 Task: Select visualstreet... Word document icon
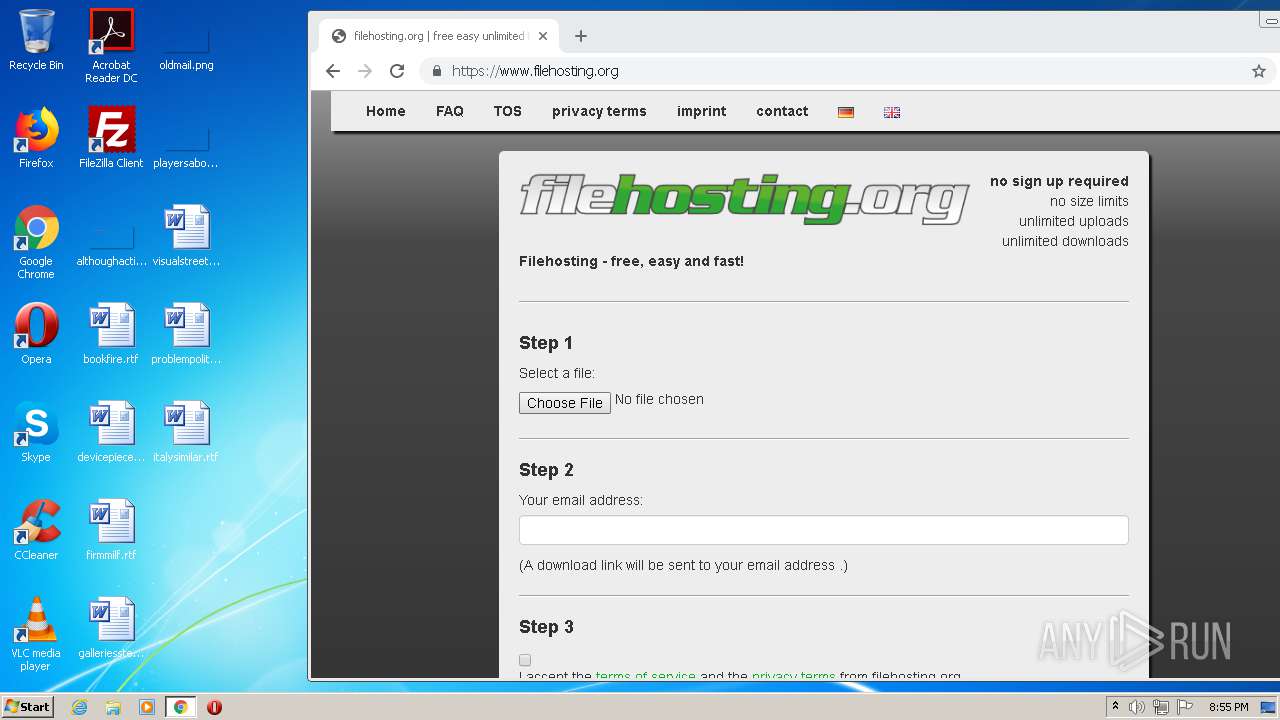pyautogui.click(x=186, y=236)
